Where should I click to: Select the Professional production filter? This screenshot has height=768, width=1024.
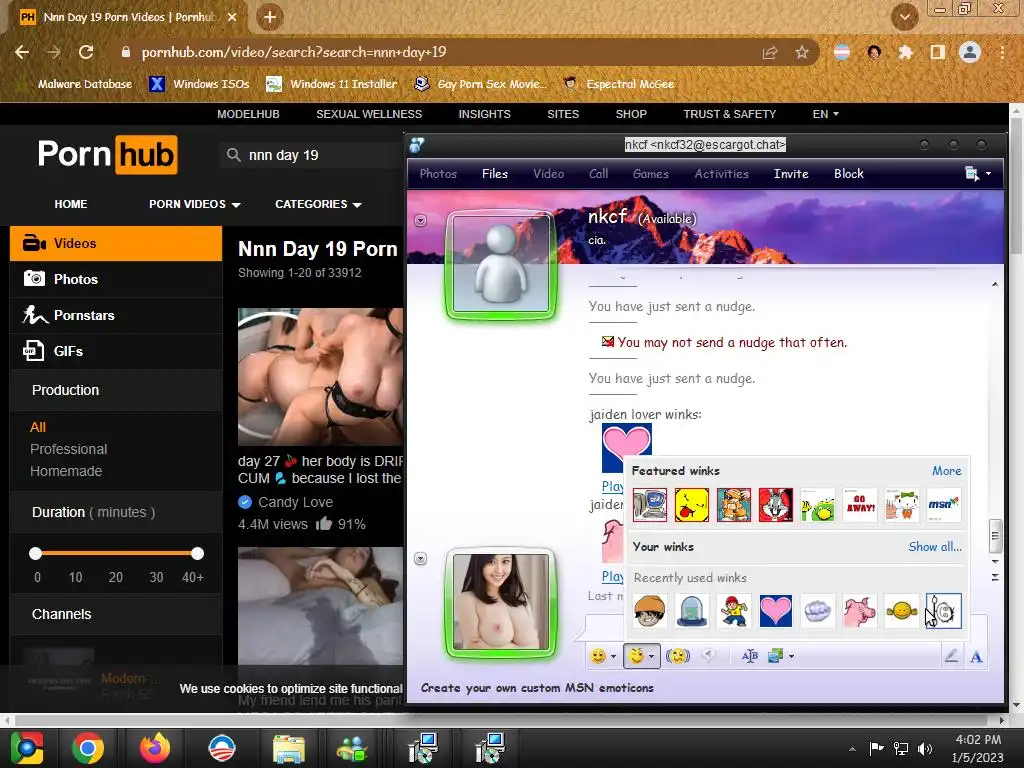coord(69,449)
